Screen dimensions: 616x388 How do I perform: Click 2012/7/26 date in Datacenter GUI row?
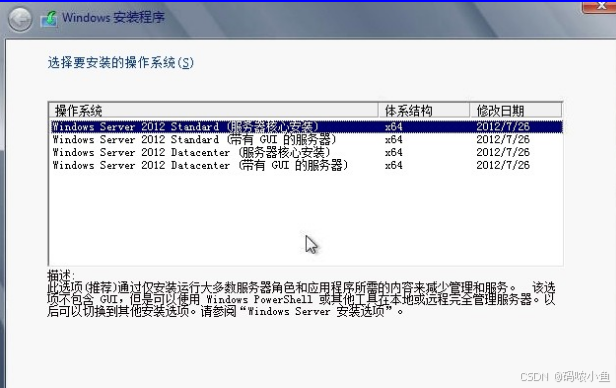[503, 165]
